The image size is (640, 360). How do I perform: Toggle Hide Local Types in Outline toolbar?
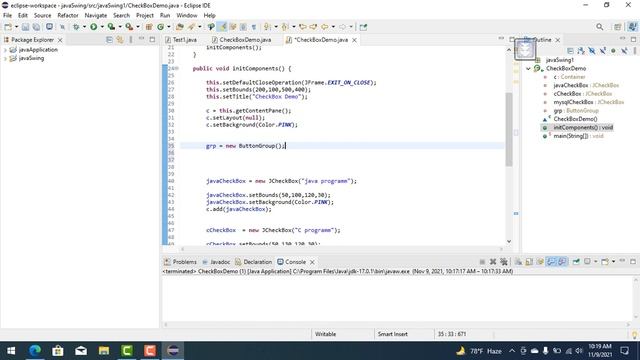coord(624,51)
